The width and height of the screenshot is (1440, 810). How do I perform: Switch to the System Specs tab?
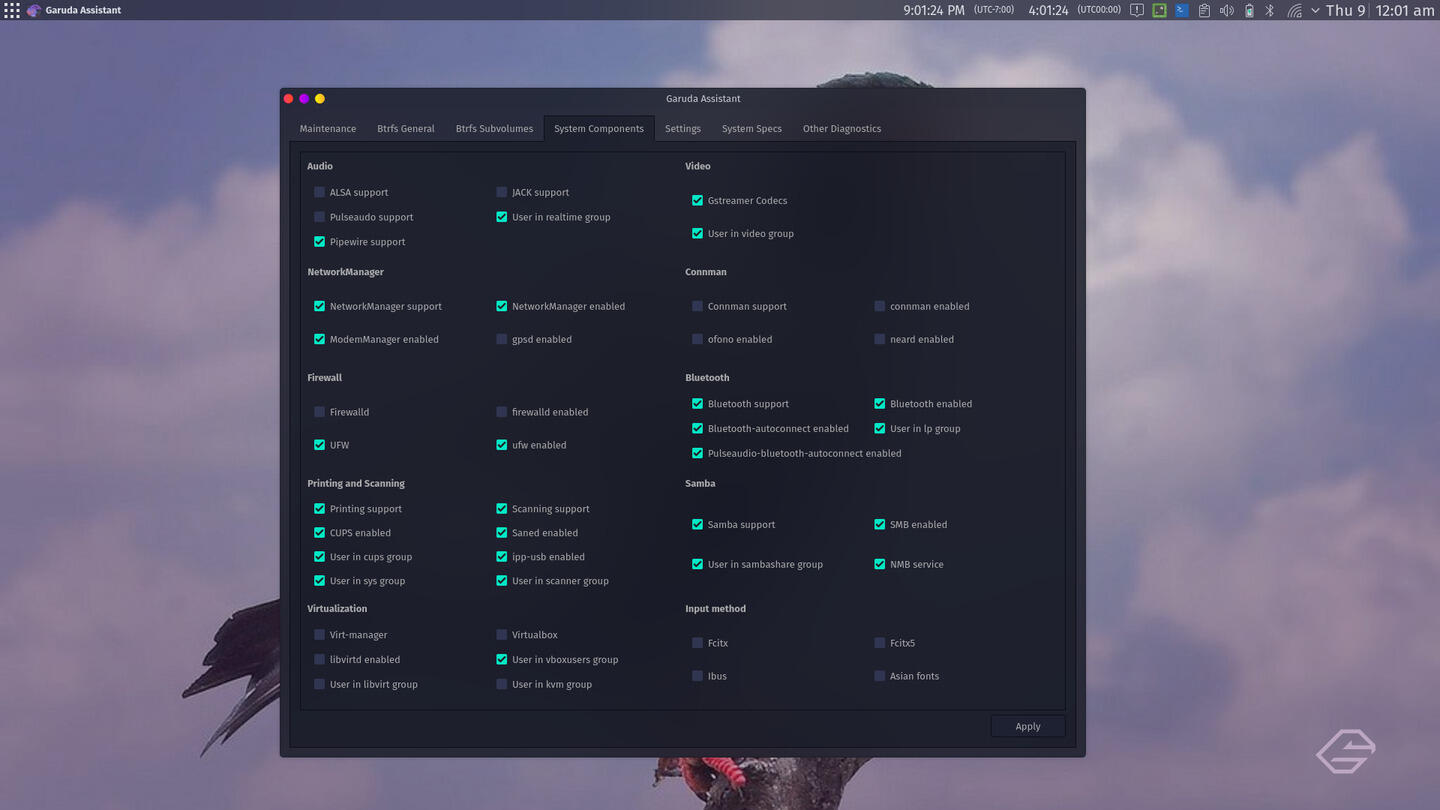click(x=752, y=128)
